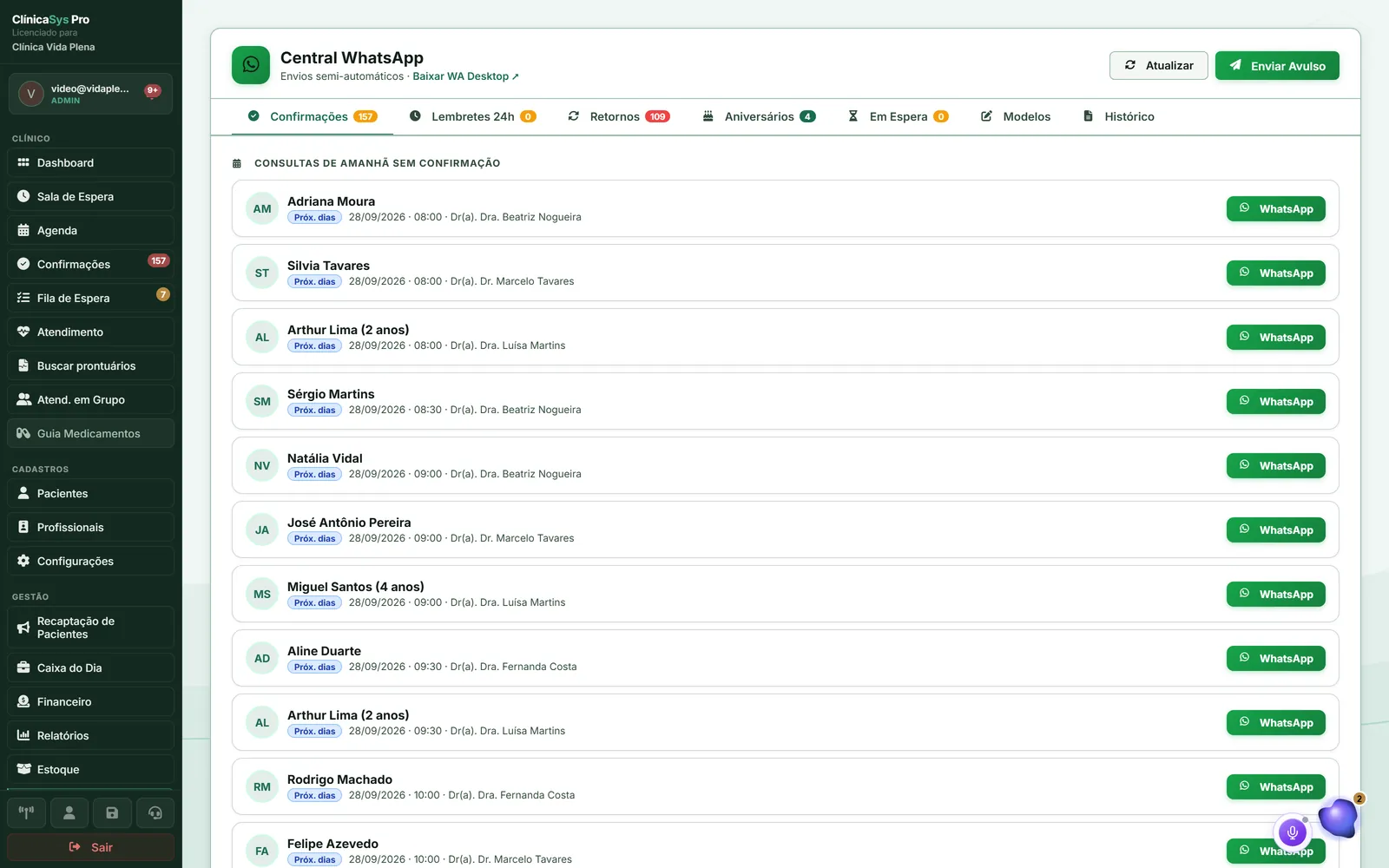Open Sala de Espera in the sidebar
This screenshot has height=868, width=1389.
tap(90, 196)
